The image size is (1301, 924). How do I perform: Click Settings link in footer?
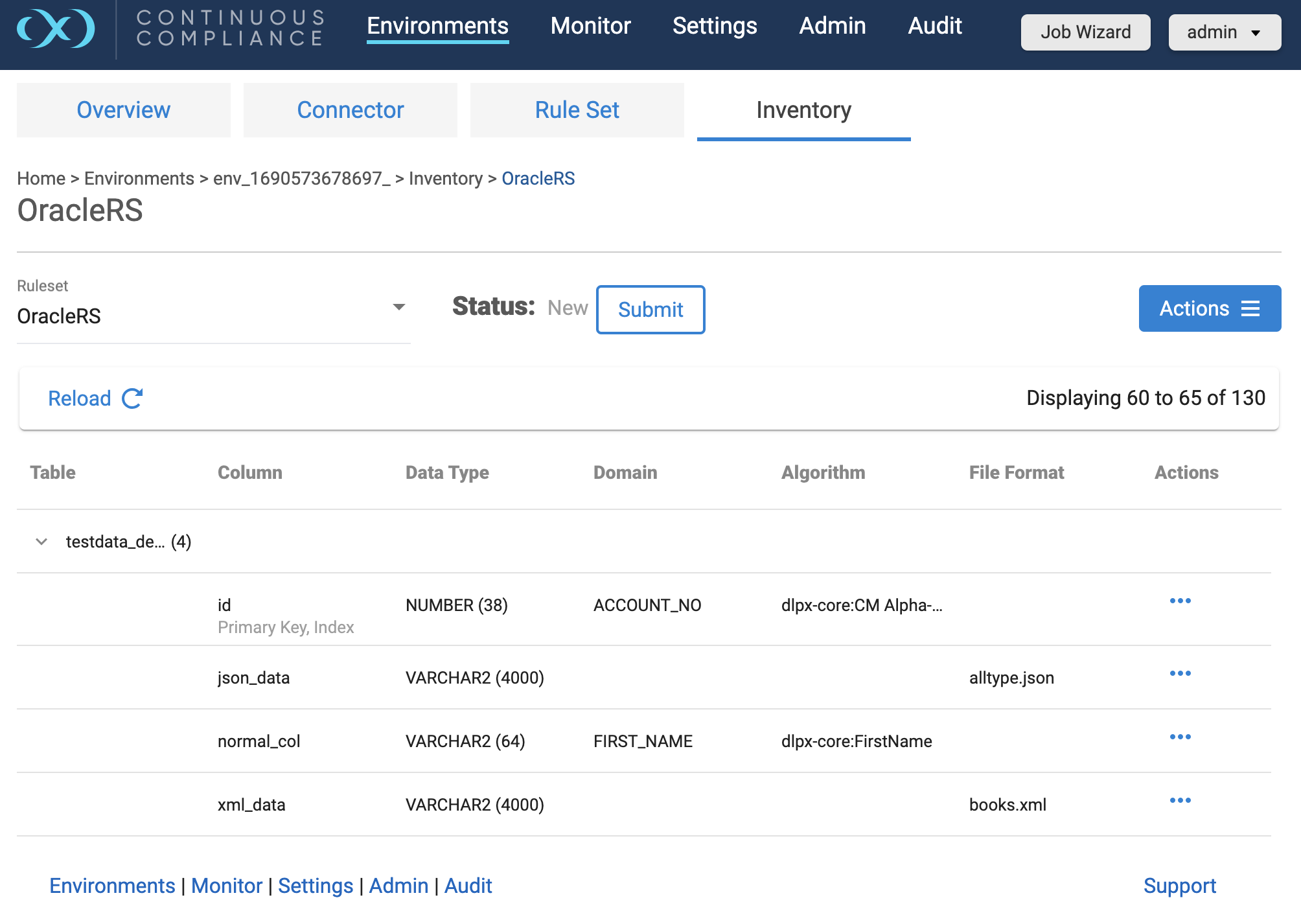(x=316, y=886)
